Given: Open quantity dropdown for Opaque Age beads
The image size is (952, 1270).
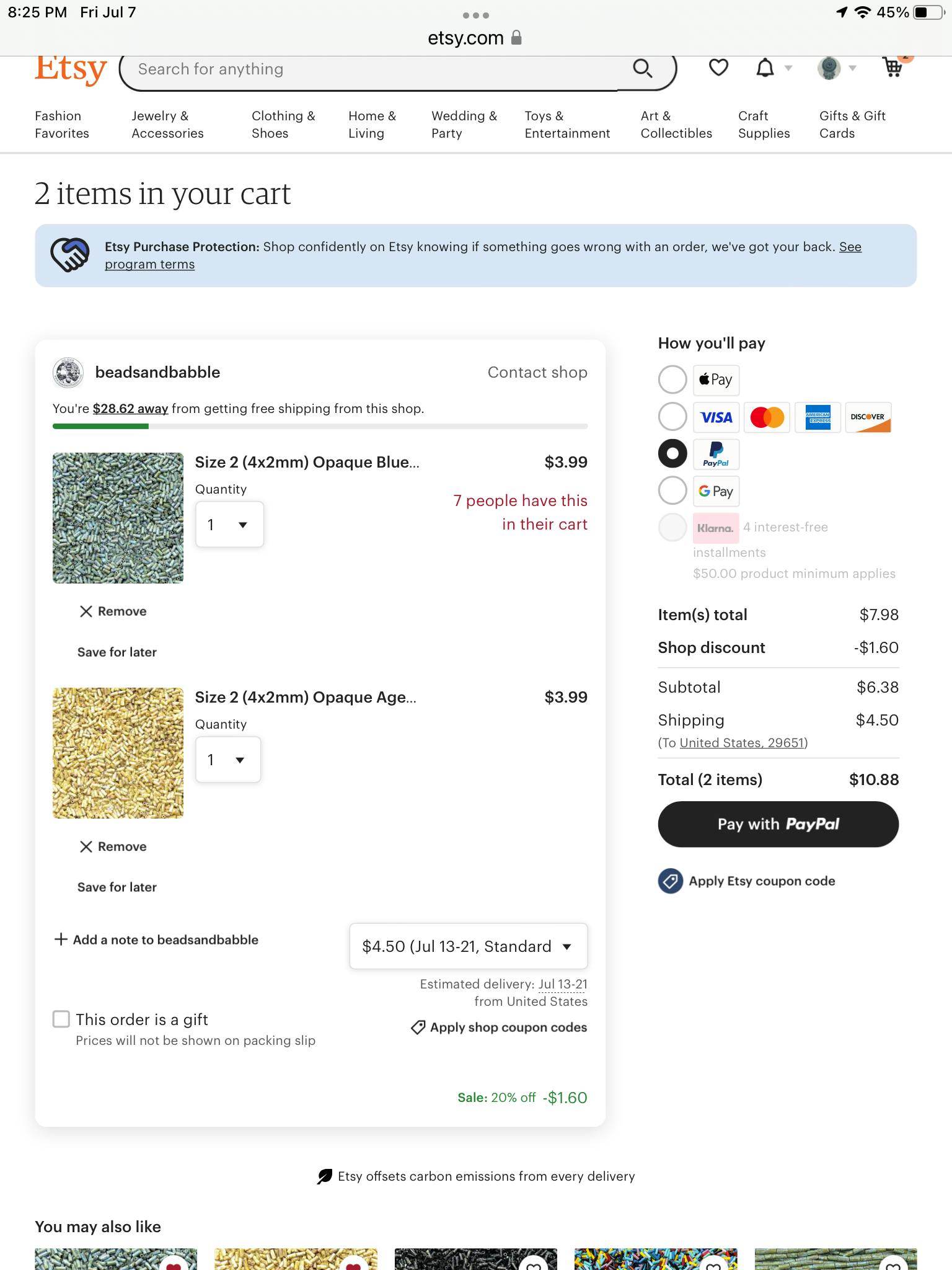Looking at the screenshot, I should pos(228,760).
